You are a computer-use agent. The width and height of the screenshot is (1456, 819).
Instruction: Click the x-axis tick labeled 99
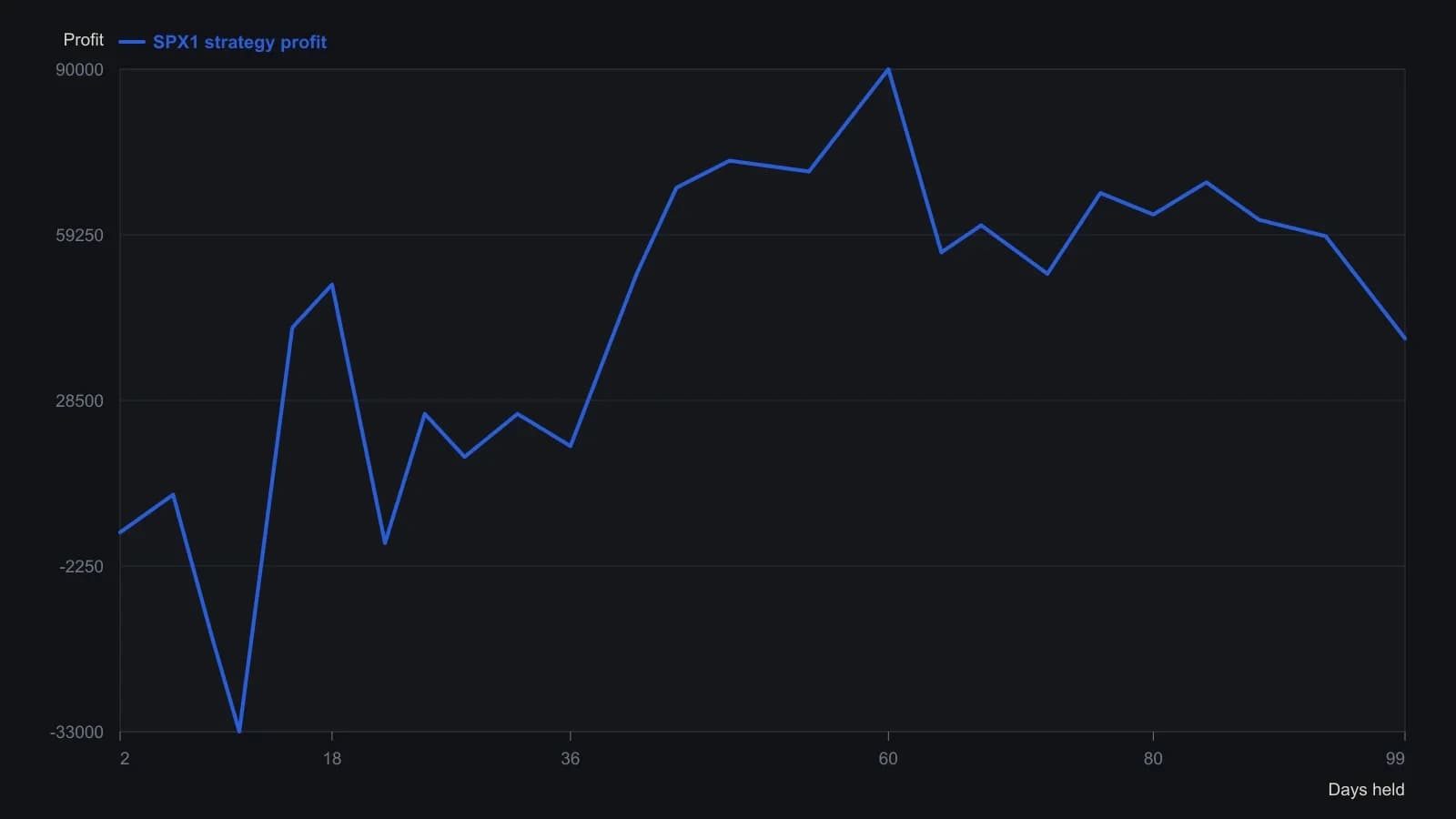coord(1395,759)
